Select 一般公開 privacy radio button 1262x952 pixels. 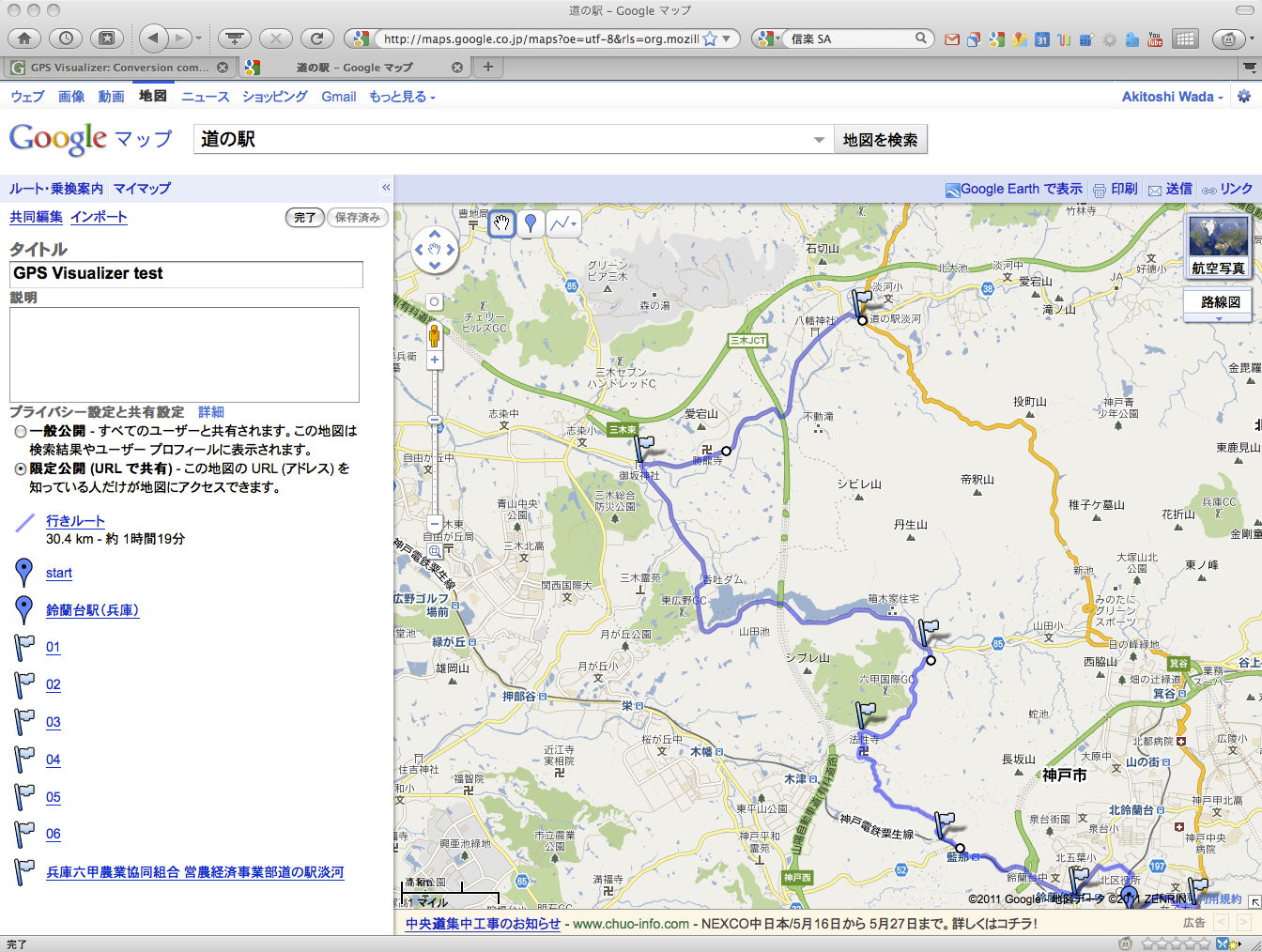[21, 432]
